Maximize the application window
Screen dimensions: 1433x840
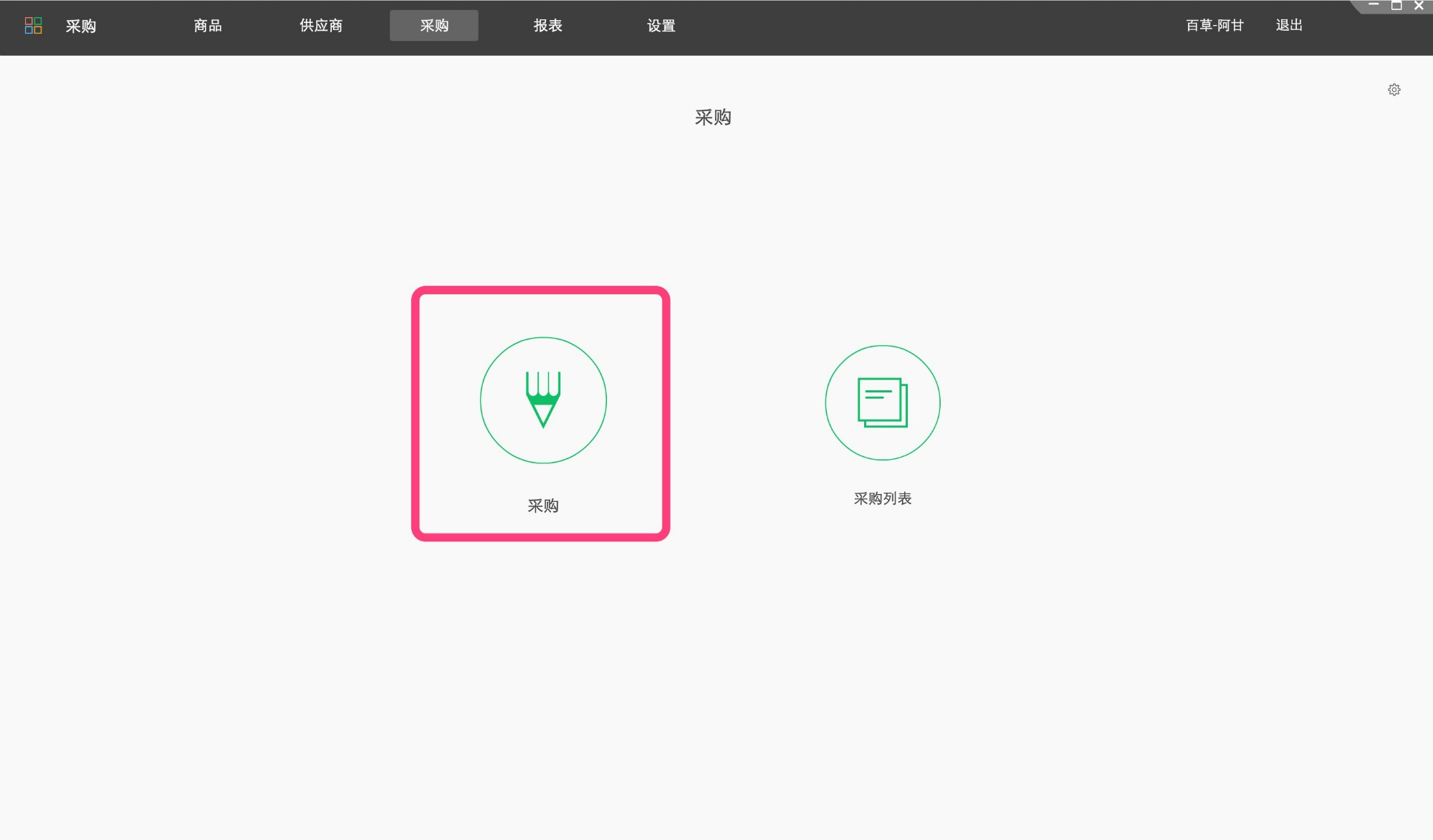tap(1396, 5)
